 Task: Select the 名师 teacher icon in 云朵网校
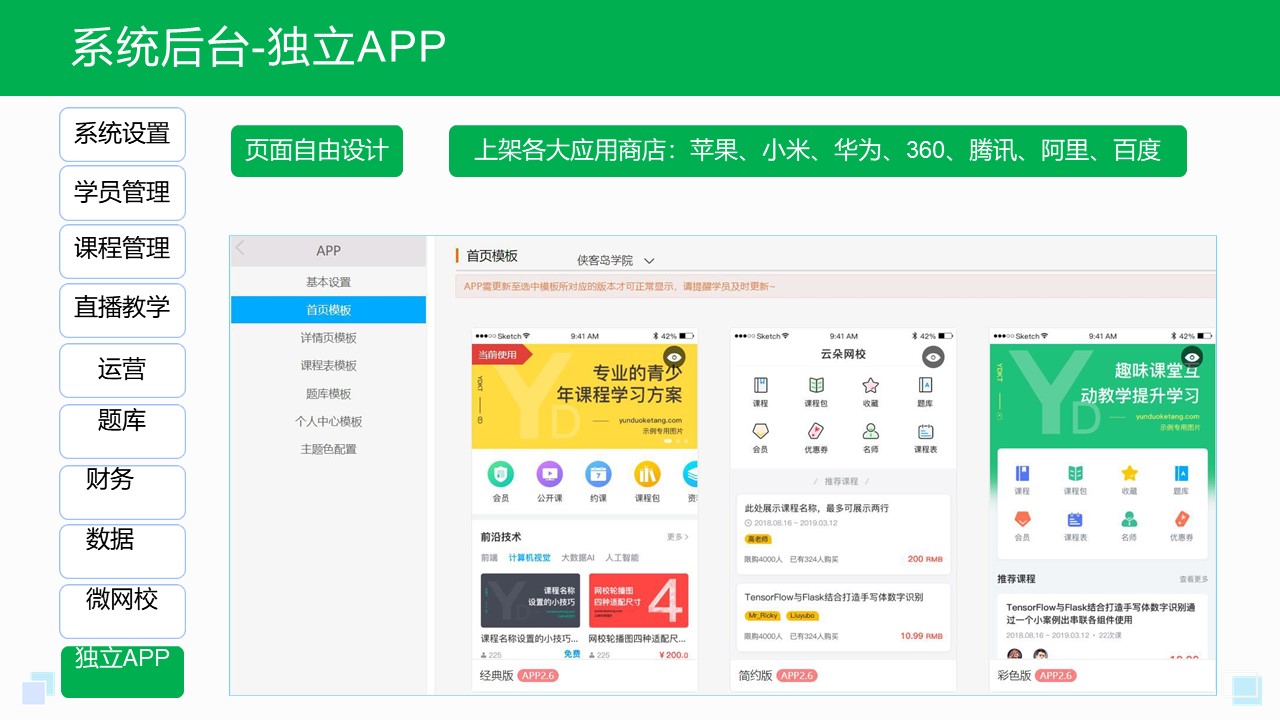pos(870,431)
